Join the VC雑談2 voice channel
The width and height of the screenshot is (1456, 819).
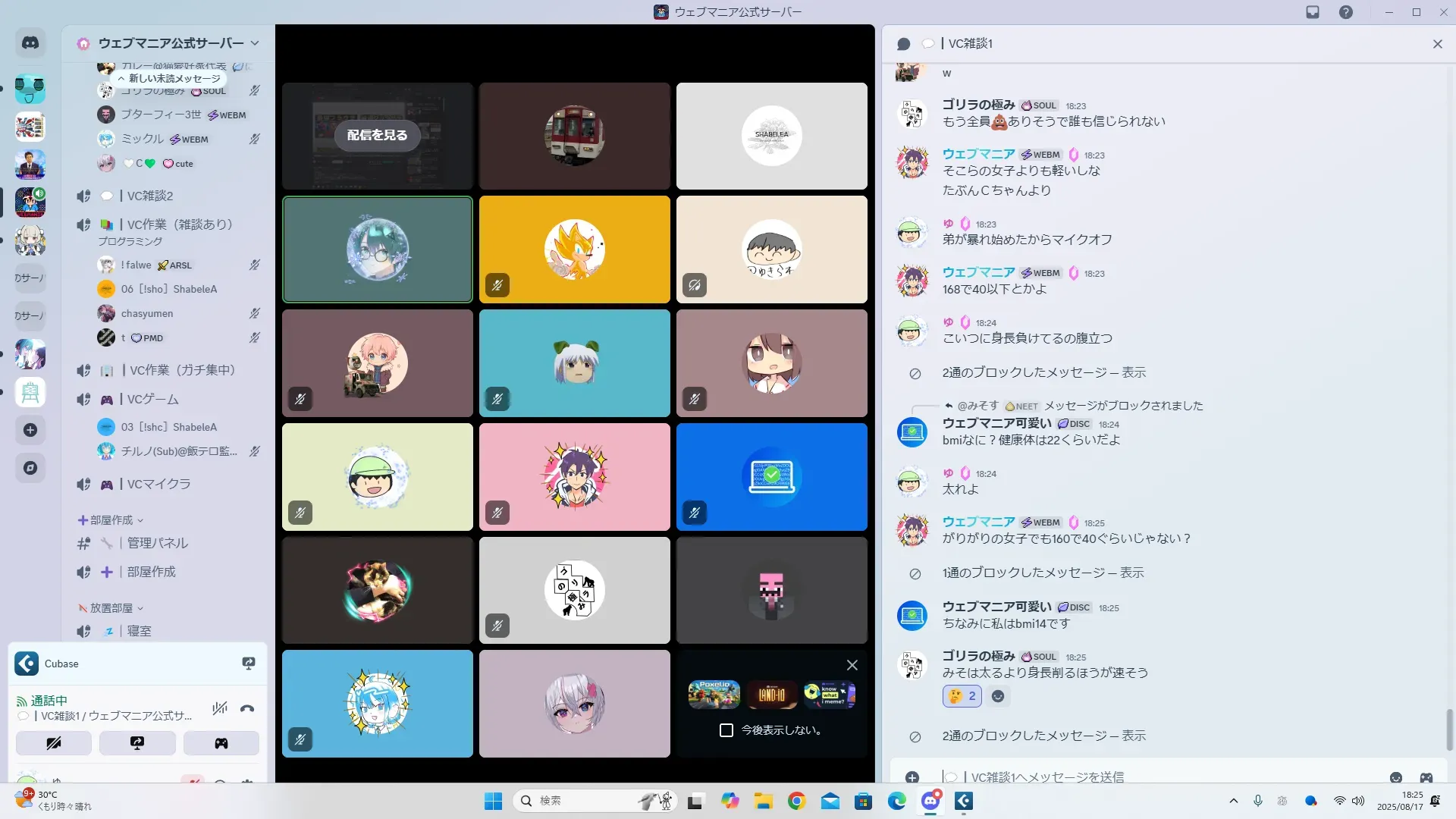pyautogui.click(x=150, y=196)
